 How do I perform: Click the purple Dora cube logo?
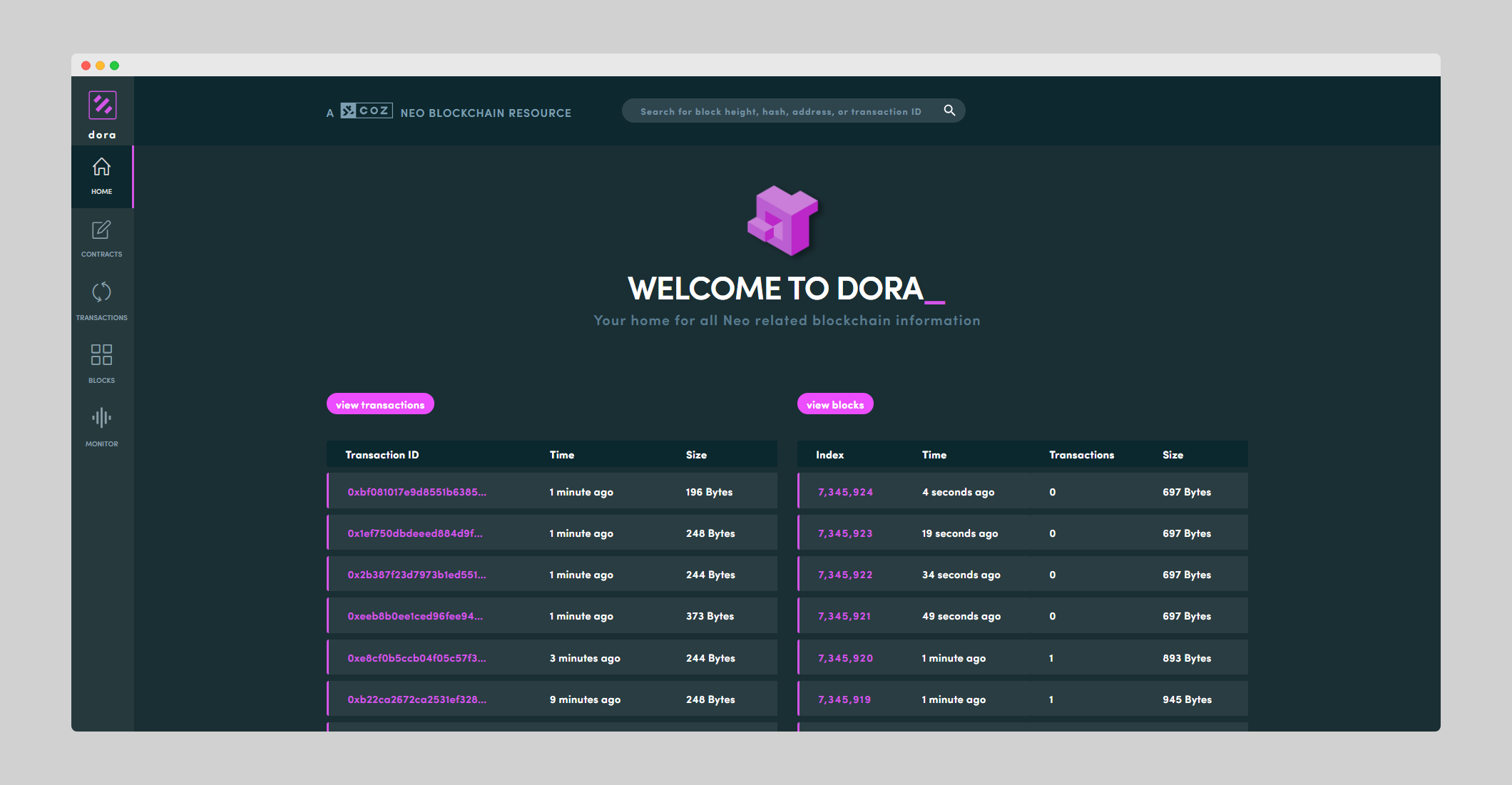(782, 220)
